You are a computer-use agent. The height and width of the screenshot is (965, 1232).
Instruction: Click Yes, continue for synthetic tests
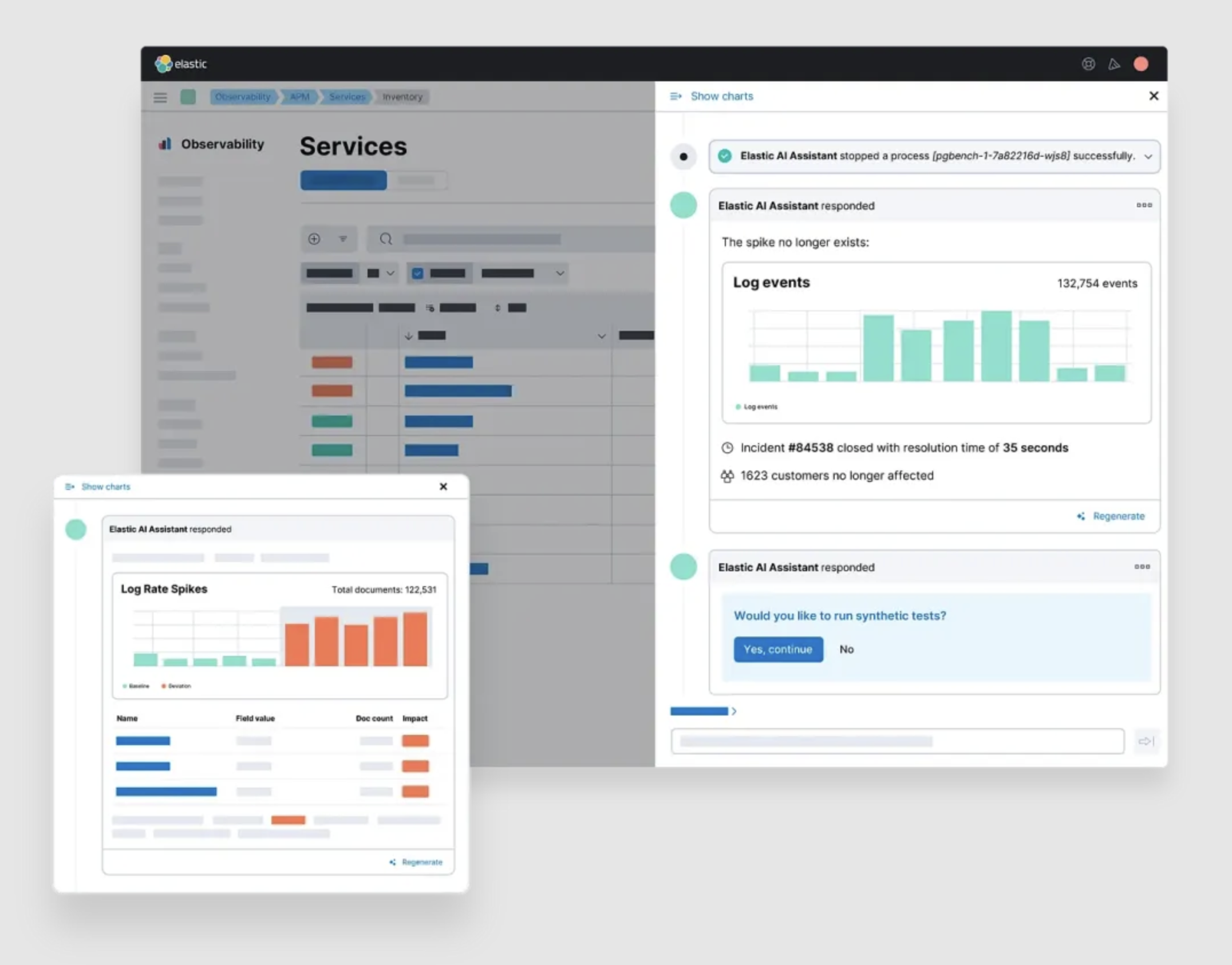click(x=778, y=649)
